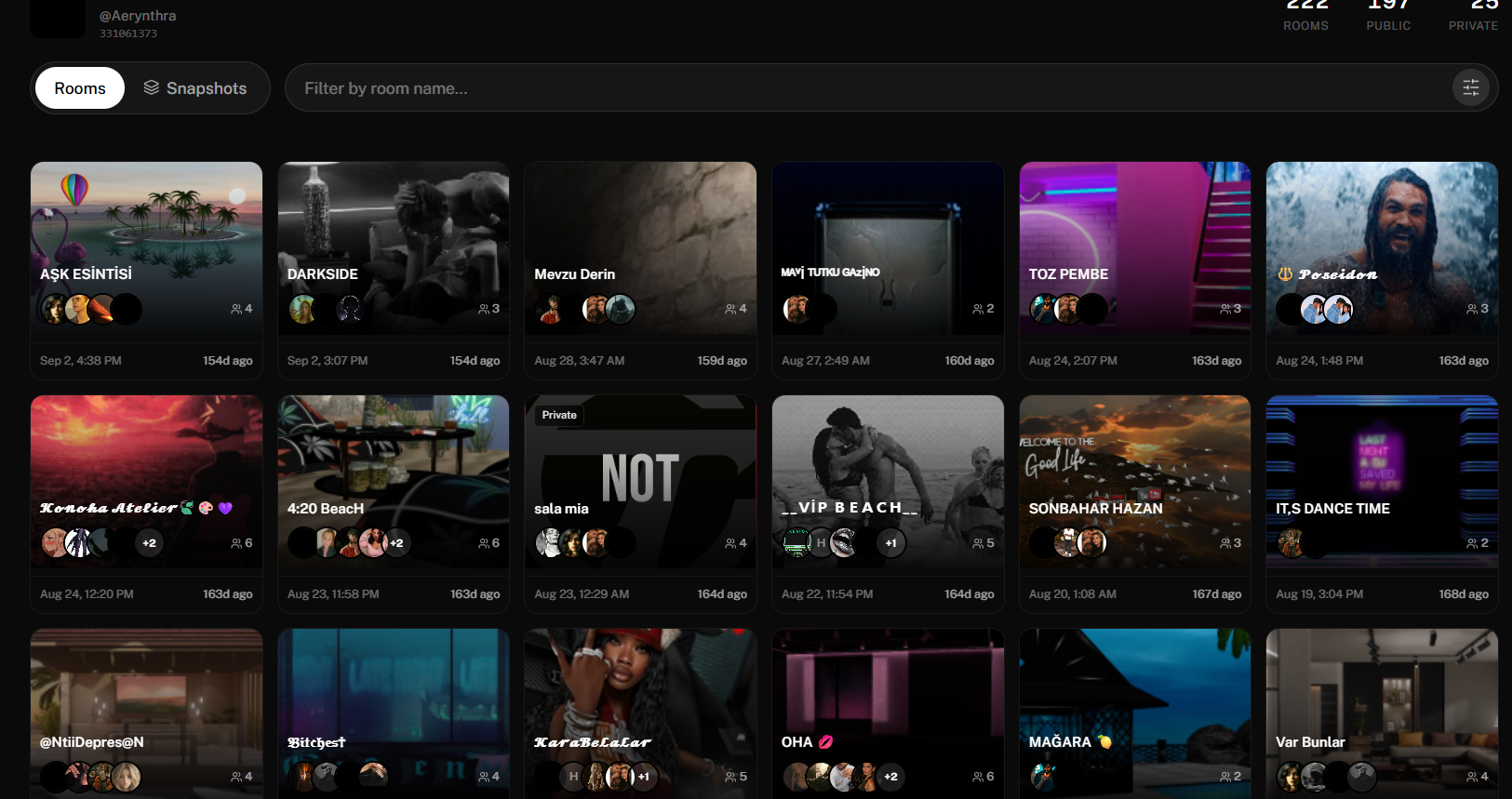Click the H avatar on VİP BEACH
1512x799 pixels.
click(x=821, y=543)
